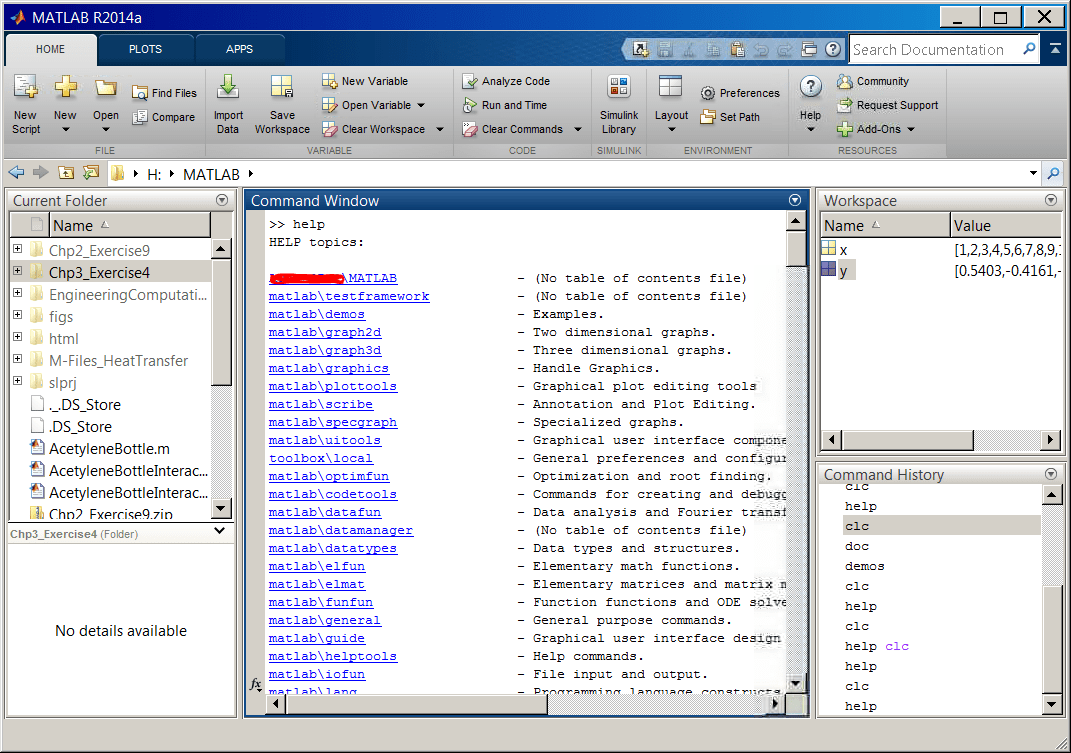Open the matlab\demos help link

[x=316, y=313]
